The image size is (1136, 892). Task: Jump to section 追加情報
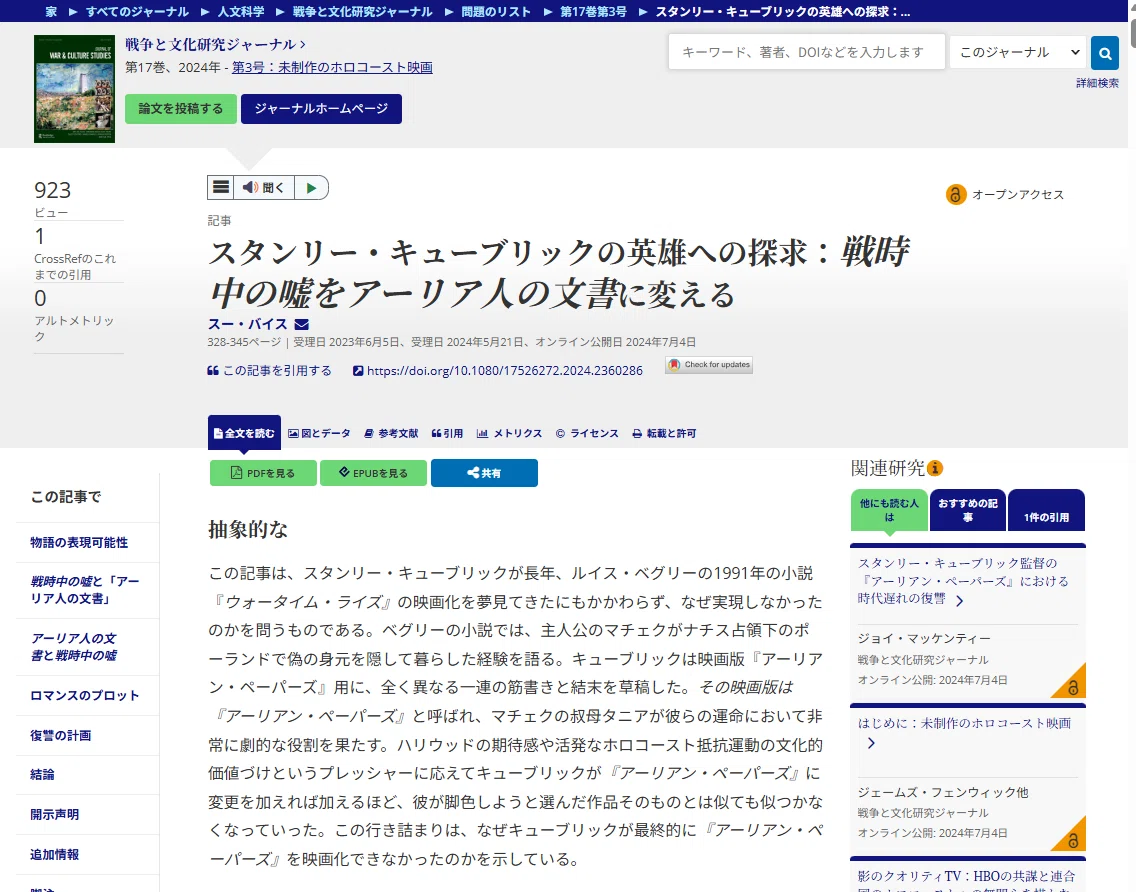tap(54, 854)
